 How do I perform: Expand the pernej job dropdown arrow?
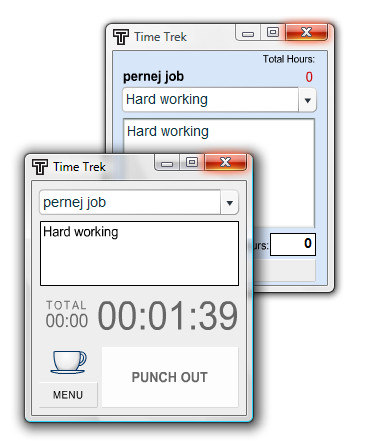tap(229, 202)
